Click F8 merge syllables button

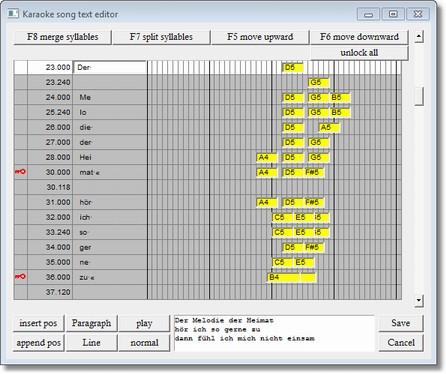tap(62, 37)
